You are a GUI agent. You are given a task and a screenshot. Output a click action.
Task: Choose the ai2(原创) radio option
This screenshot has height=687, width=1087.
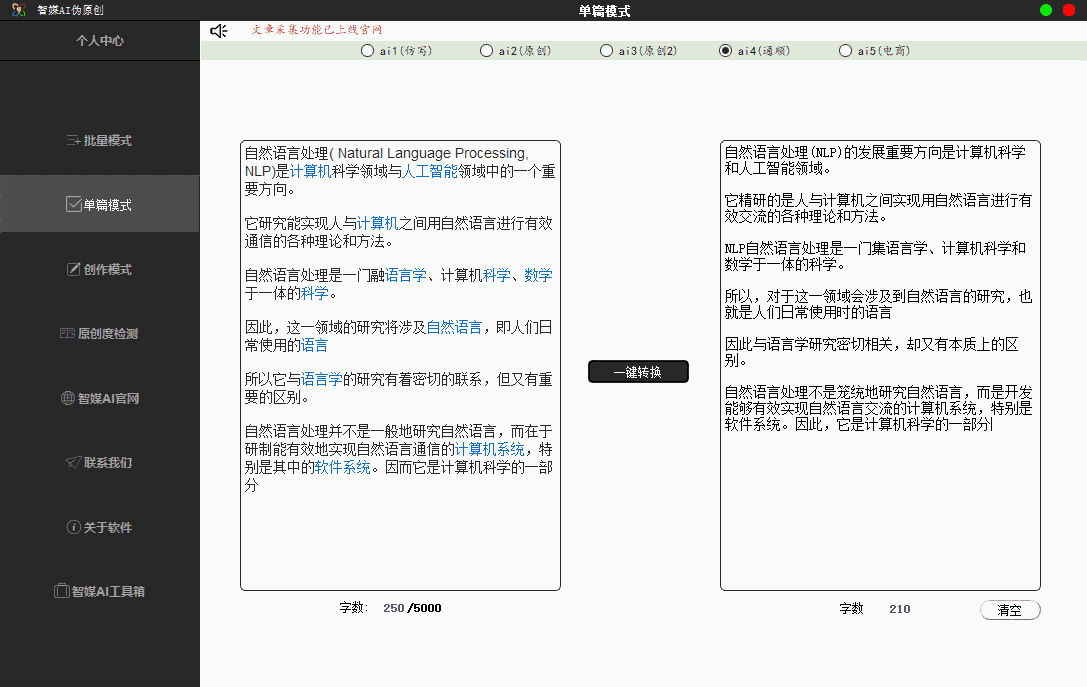coord(487,51)
